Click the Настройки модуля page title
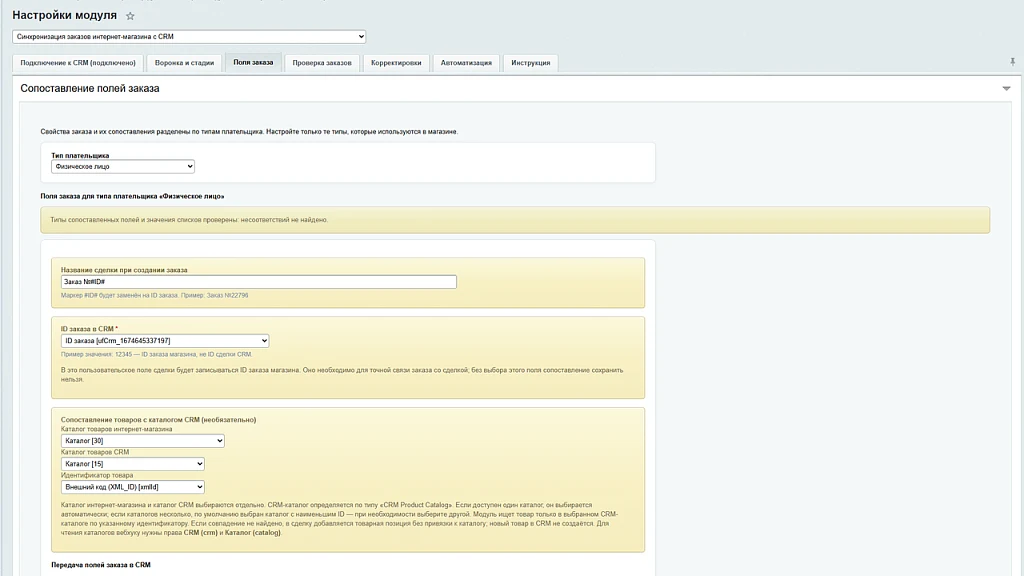 pyautogui.click(x=65, y=15)
